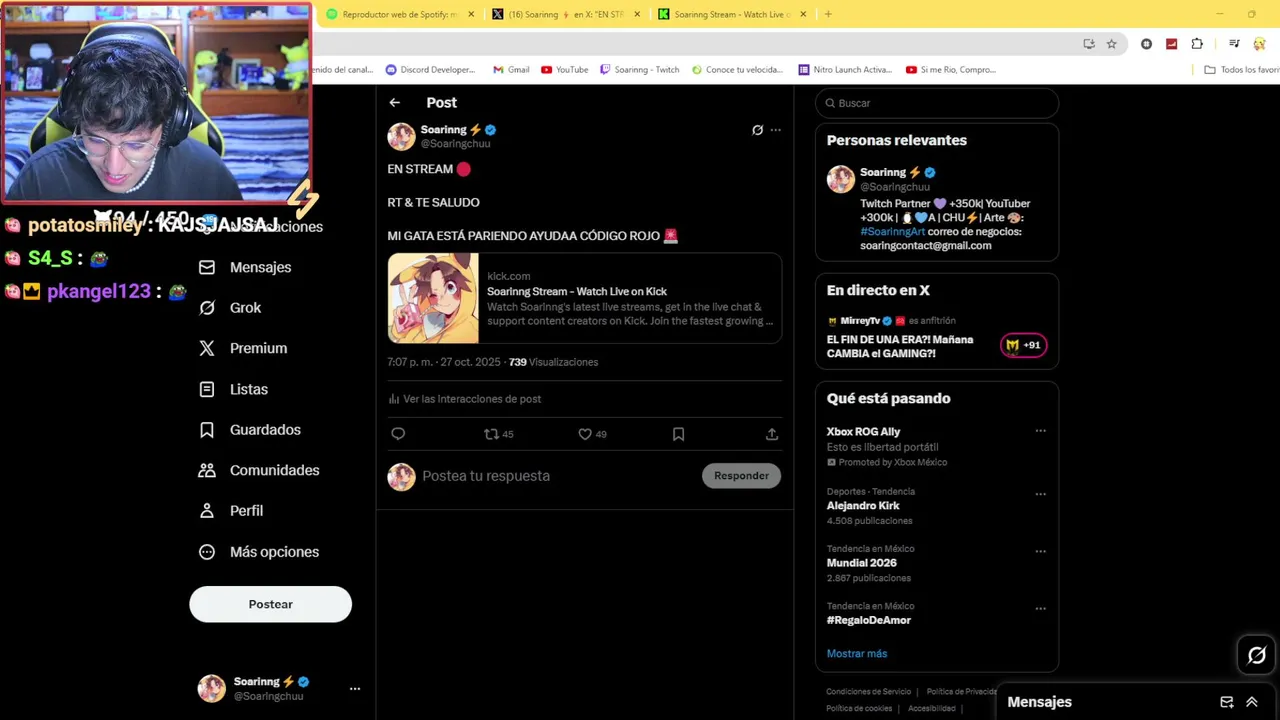Click Mostrar más under trends
This screenshot has width=1280, height=720.
[857, 654]
